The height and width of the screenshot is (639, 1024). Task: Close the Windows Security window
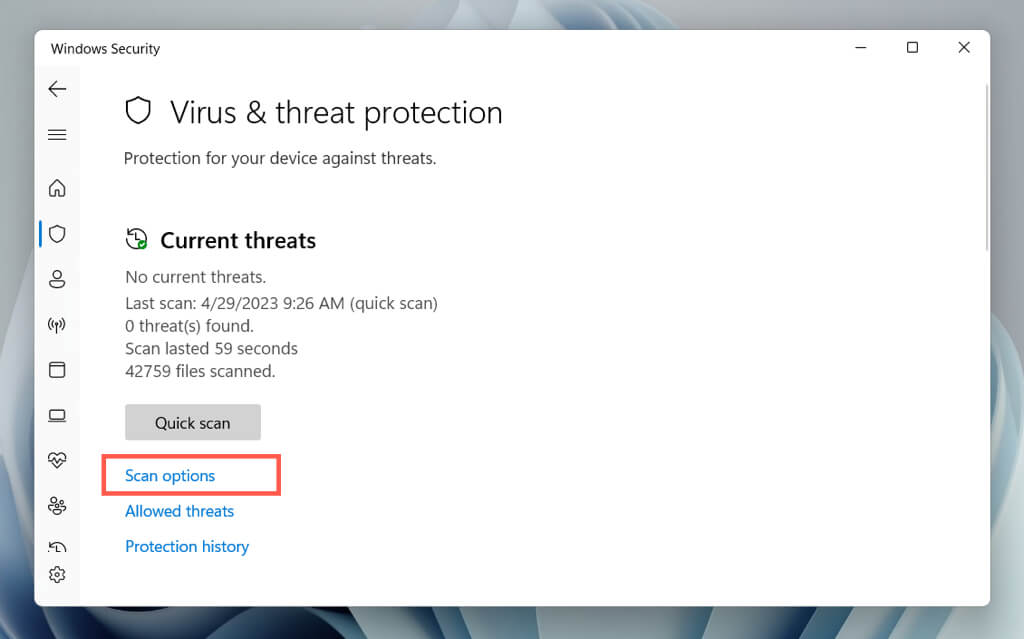(x=964, y=48)
